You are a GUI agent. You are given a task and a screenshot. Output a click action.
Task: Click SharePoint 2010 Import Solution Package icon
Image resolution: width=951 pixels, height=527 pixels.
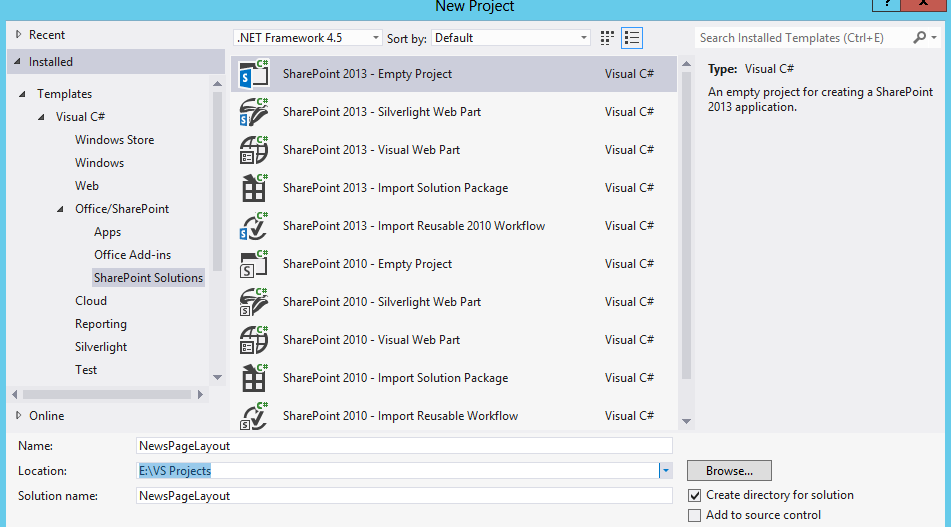tap(254, 378)
